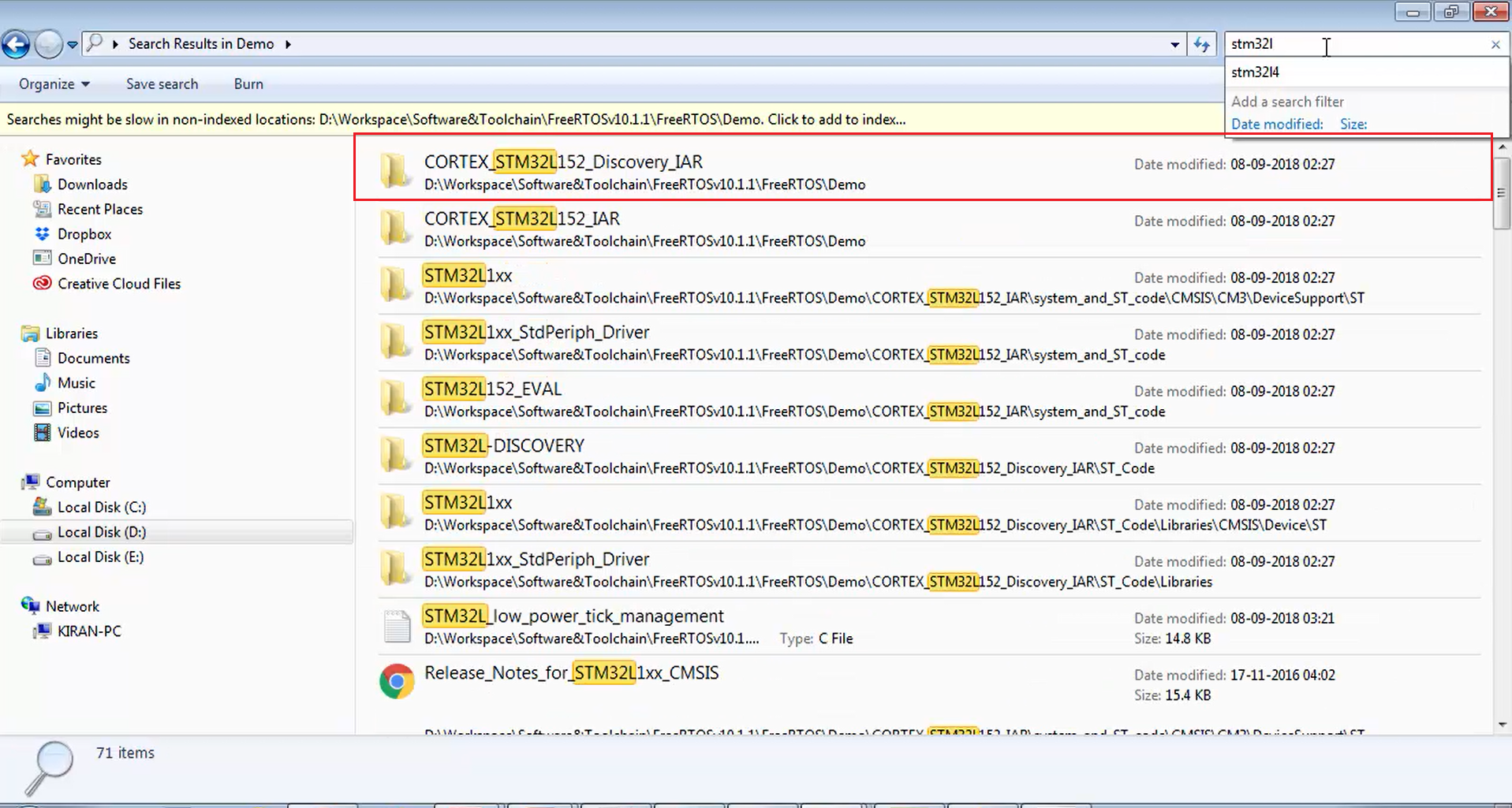Select the CORTEX_STM32L152_IAR folder result
This screenshot has height=808, width=1512.
tap(928, 229)
